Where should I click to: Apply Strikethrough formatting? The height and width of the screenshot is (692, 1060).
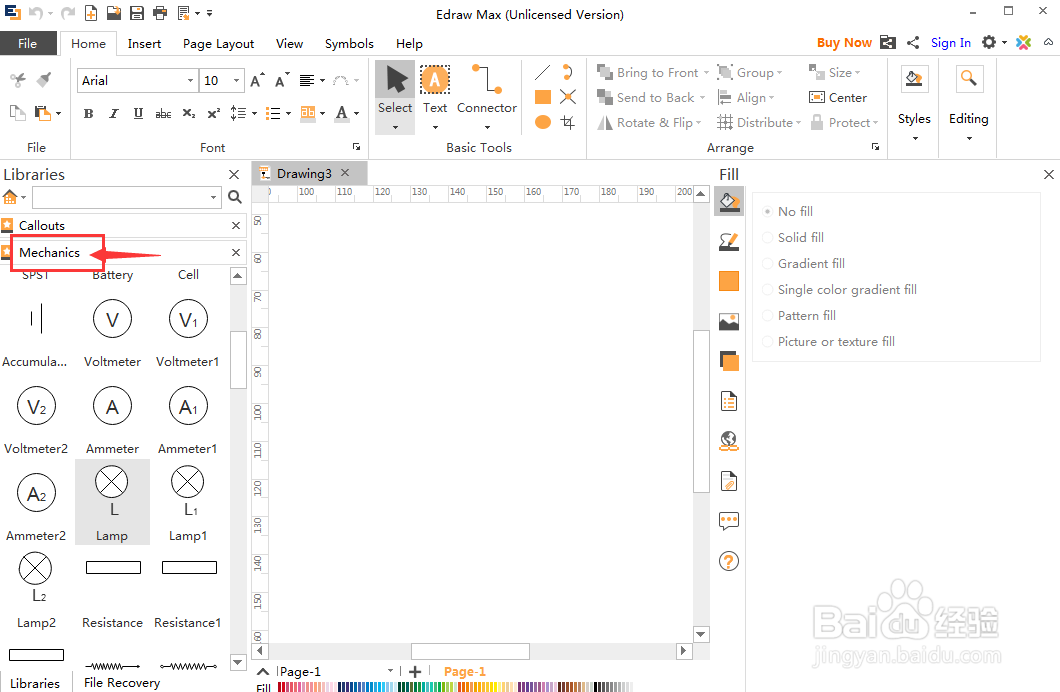[163, 114]
